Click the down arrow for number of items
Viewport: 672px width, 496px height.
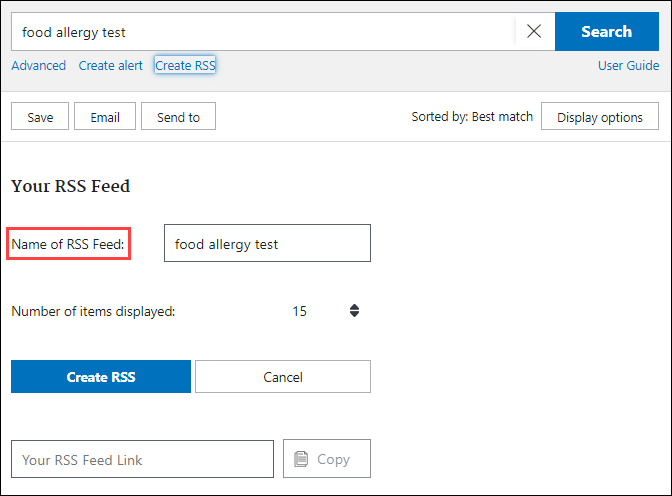pos(354,315)
